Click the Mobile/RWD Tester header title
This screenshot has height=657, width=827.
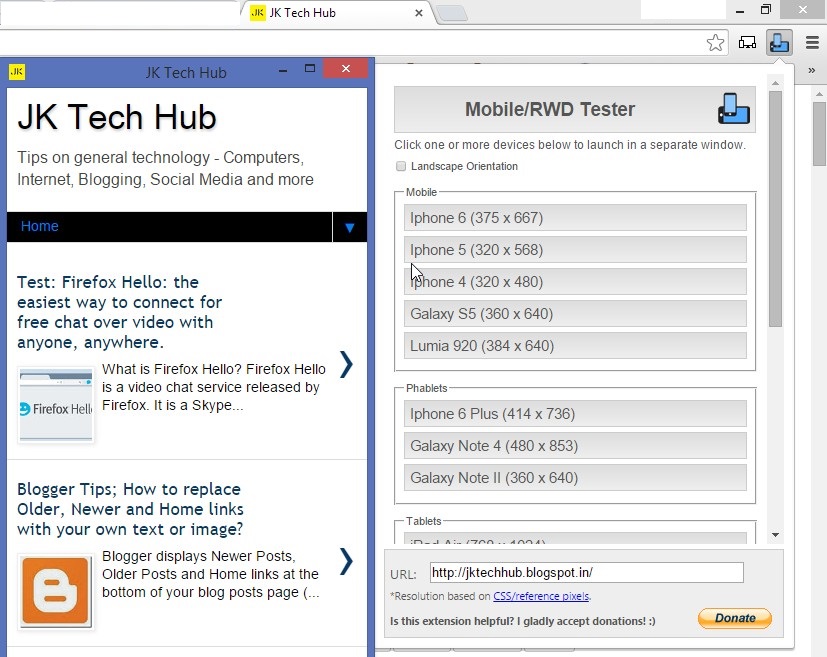point(550,109)
